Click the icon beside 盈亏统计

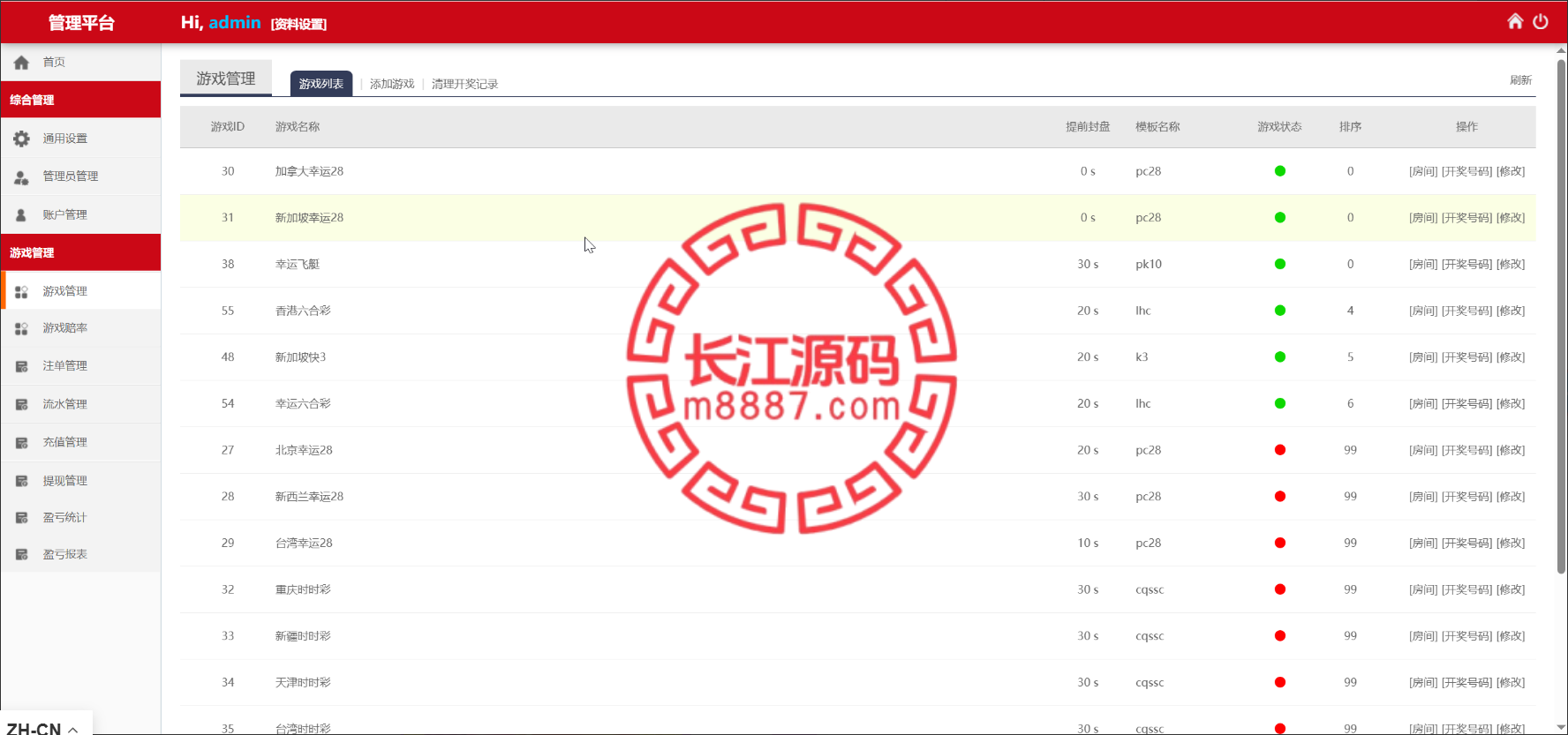pos(21,518)
